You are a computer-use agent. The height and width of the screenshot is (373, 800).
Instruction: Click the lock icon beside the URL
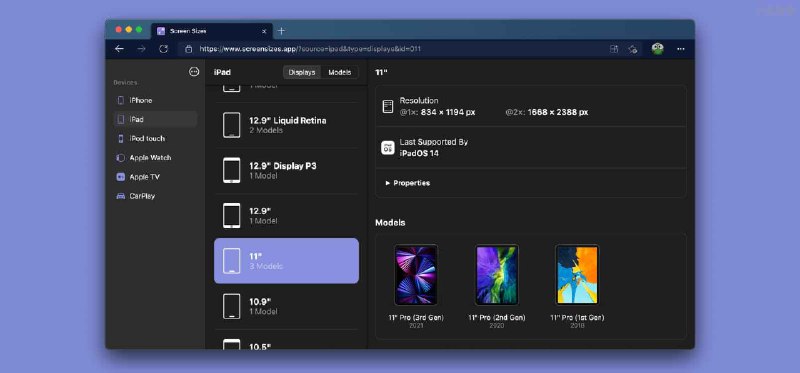pyautogui.click(x=189, y=49)
